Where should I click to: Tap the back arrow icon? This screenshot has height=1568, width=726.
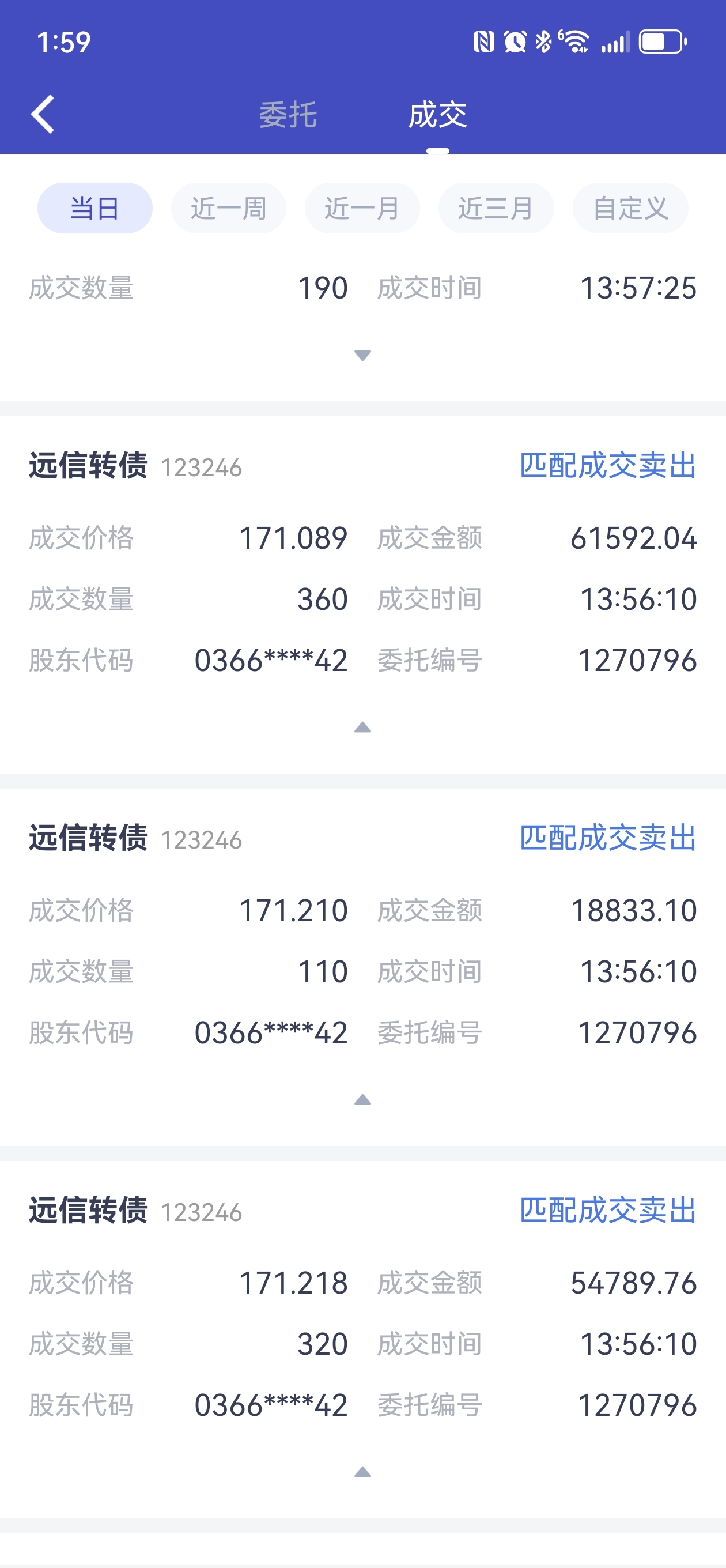43,114
